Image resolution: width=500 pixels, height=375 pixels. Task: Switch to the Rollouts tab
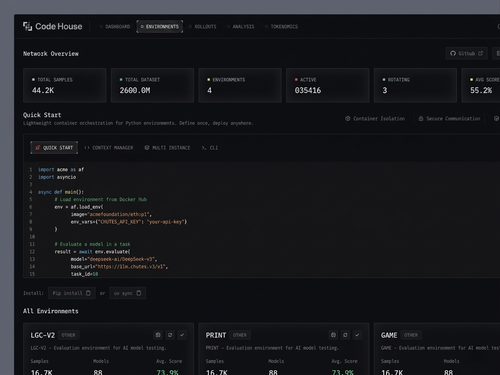click(203, 27)
